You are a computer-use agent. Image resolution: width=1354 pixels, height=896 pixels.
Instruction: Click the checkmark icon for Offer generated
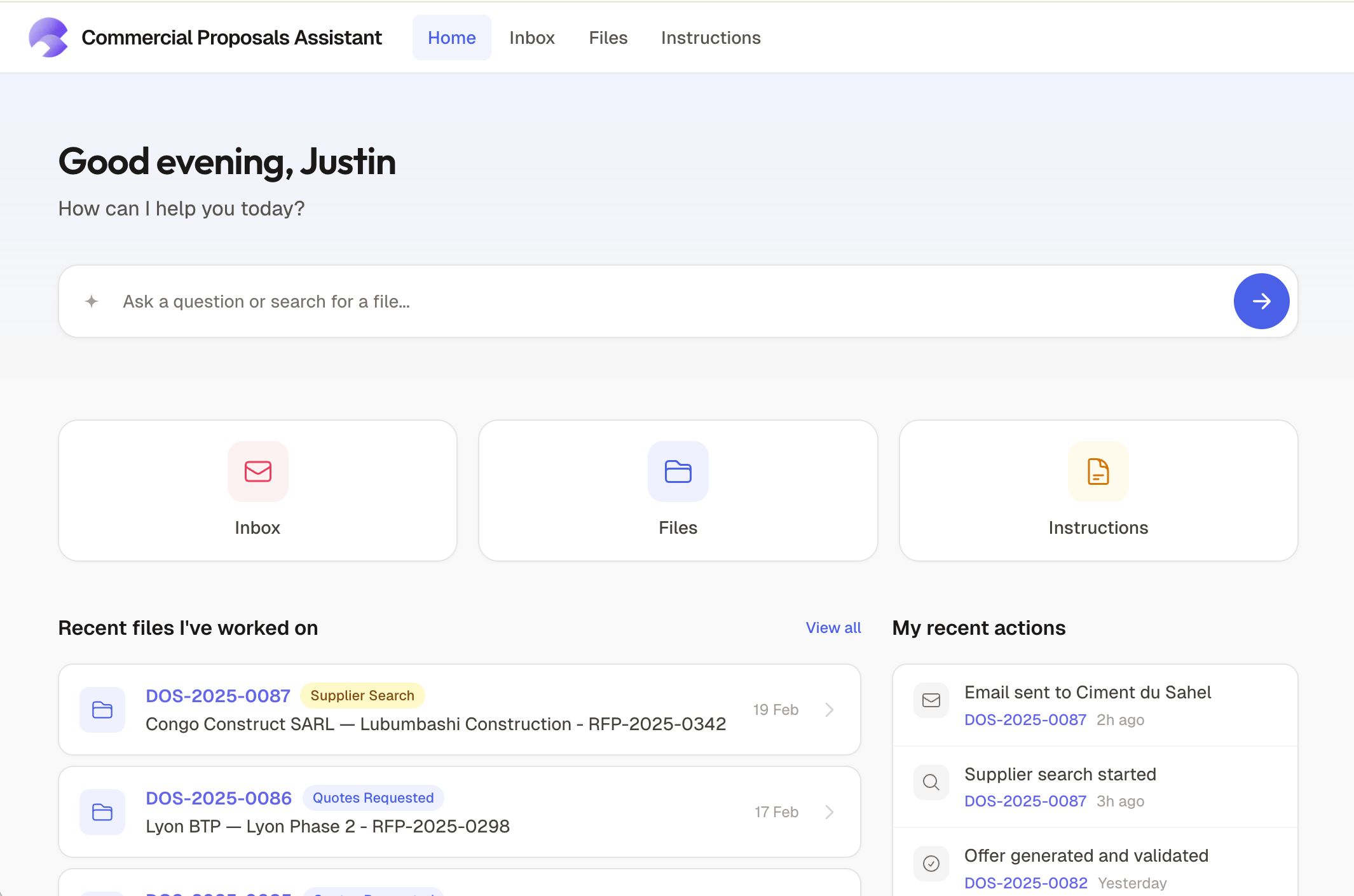click(931, 864)
